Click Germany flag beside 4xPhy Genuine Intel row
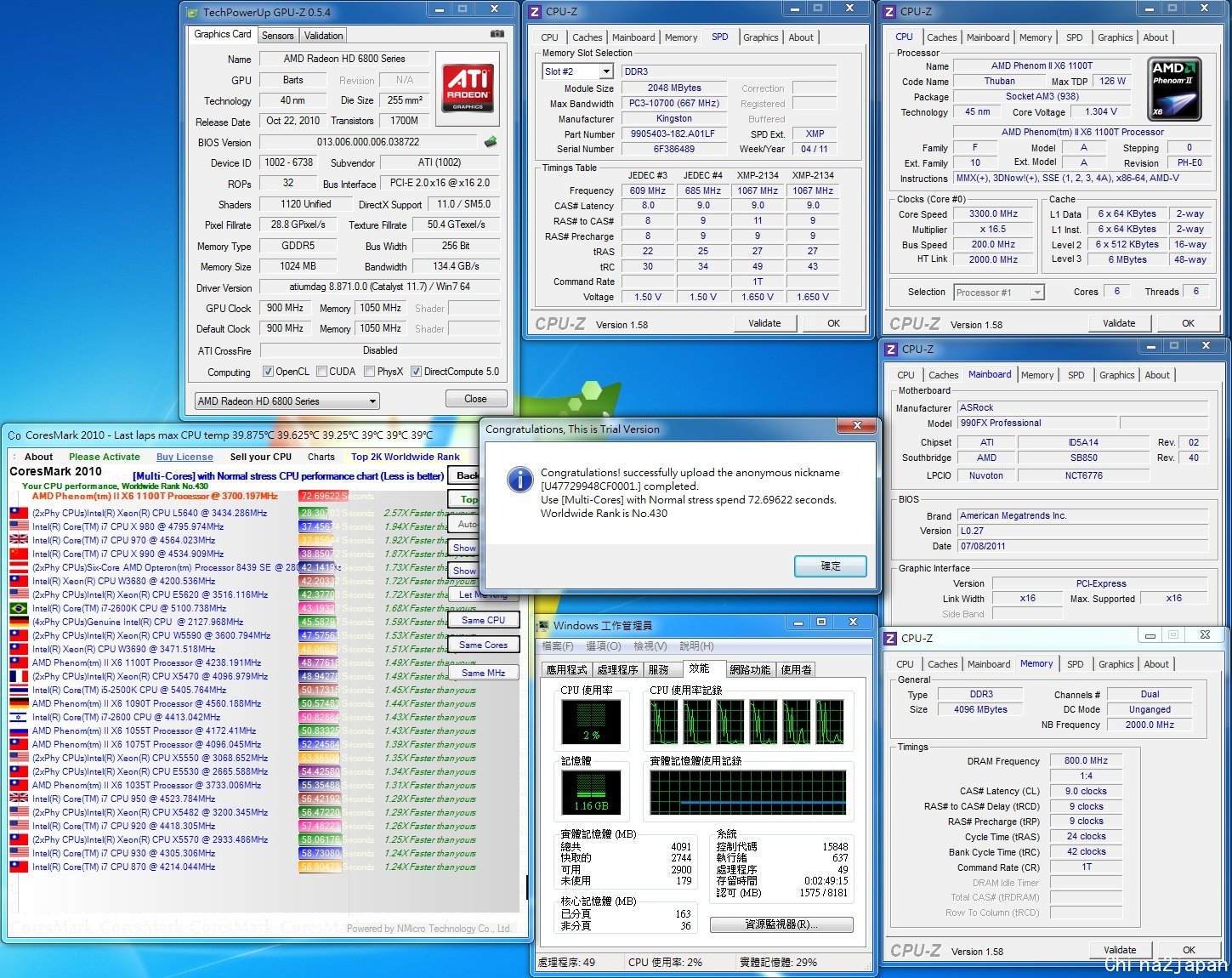 pyautogui.click(x=19, y=622)
